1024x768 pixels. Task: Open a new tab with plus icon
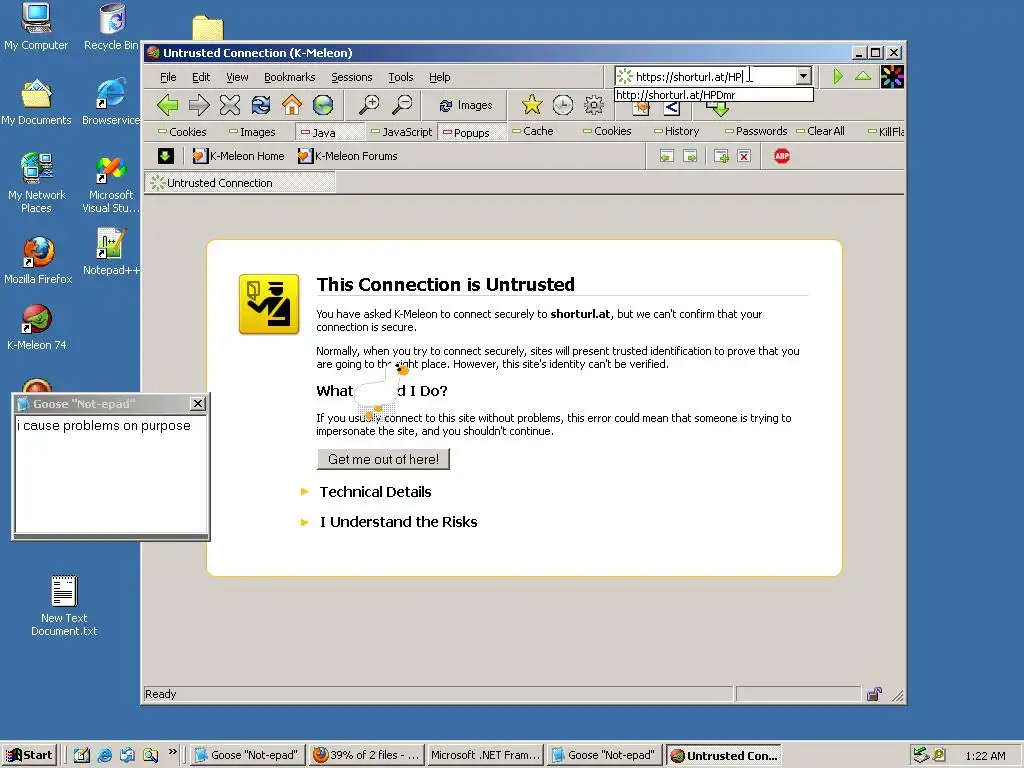click(721, 156)
